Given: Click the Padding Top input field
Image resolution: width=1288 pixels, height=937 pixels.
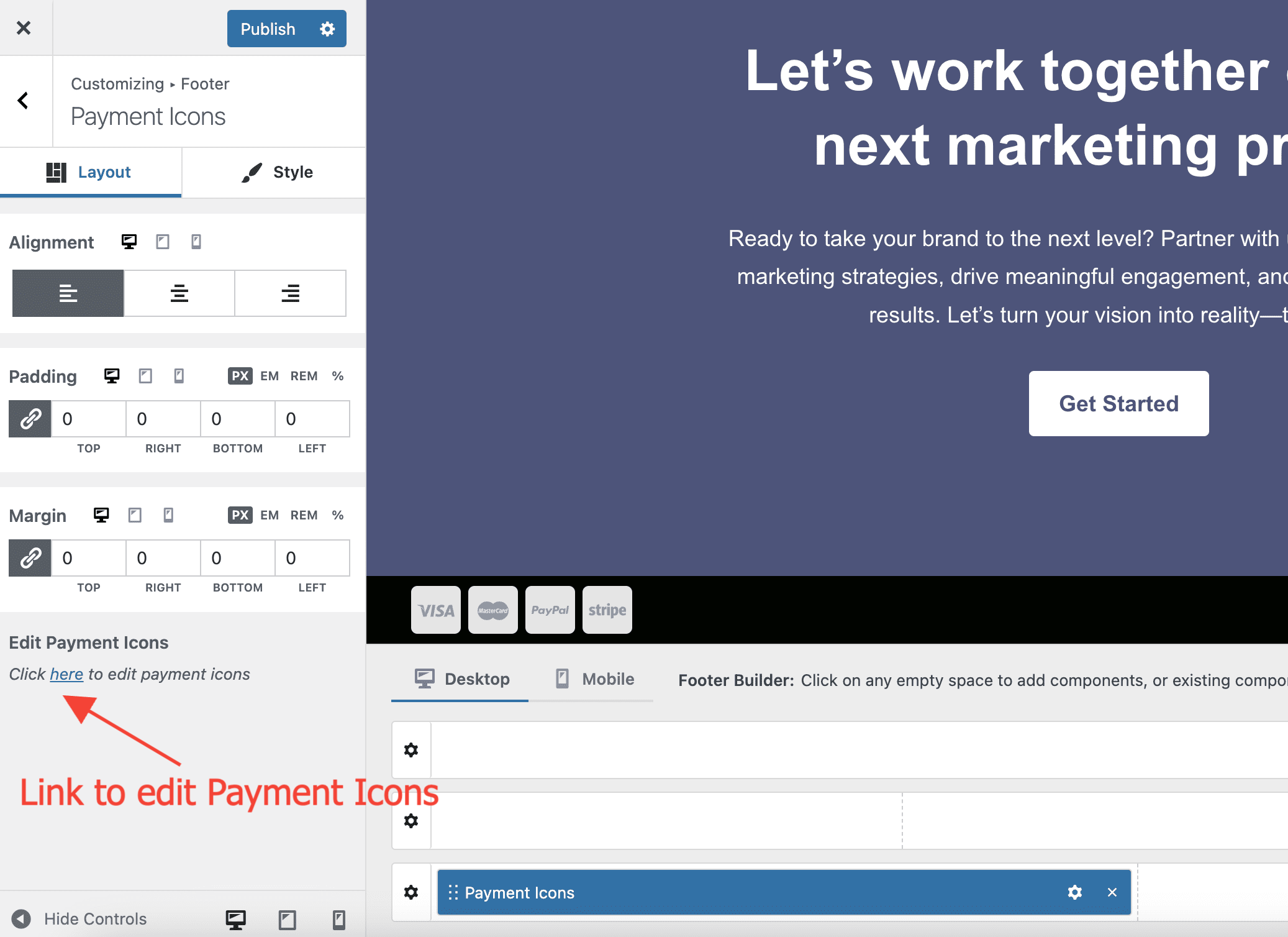Looking at the screenshot, I should [x=88, y=419].
